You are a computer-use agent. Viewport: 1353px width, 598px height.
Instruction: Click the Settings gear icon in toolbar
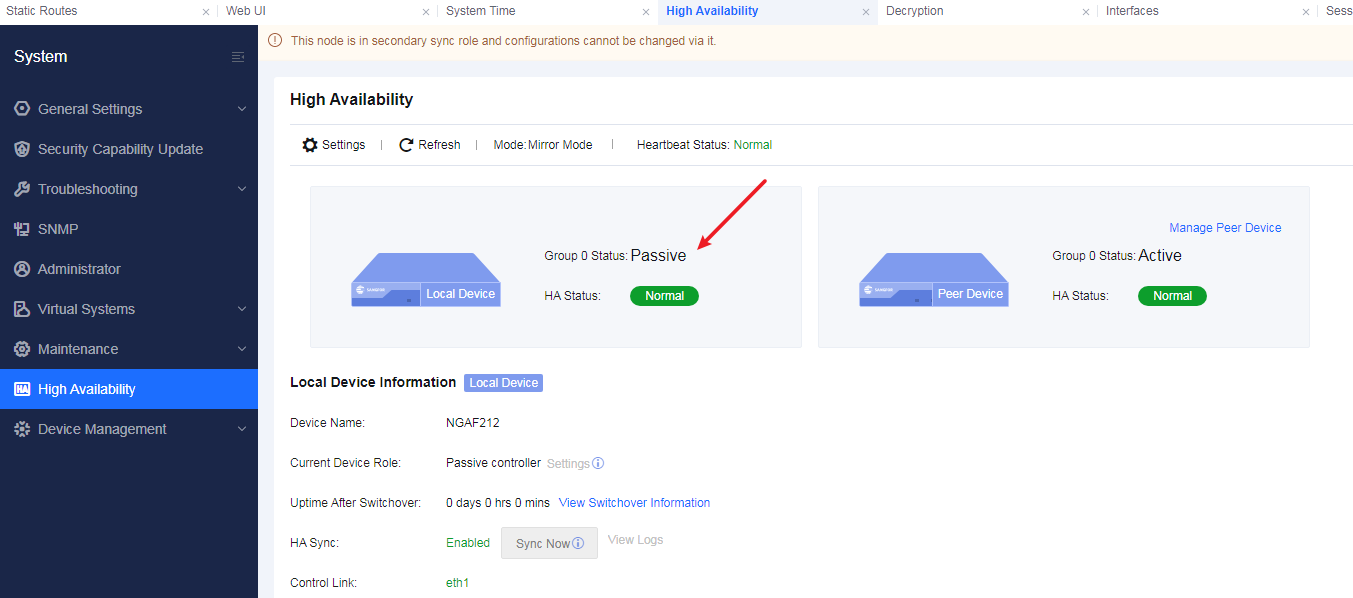310,145
